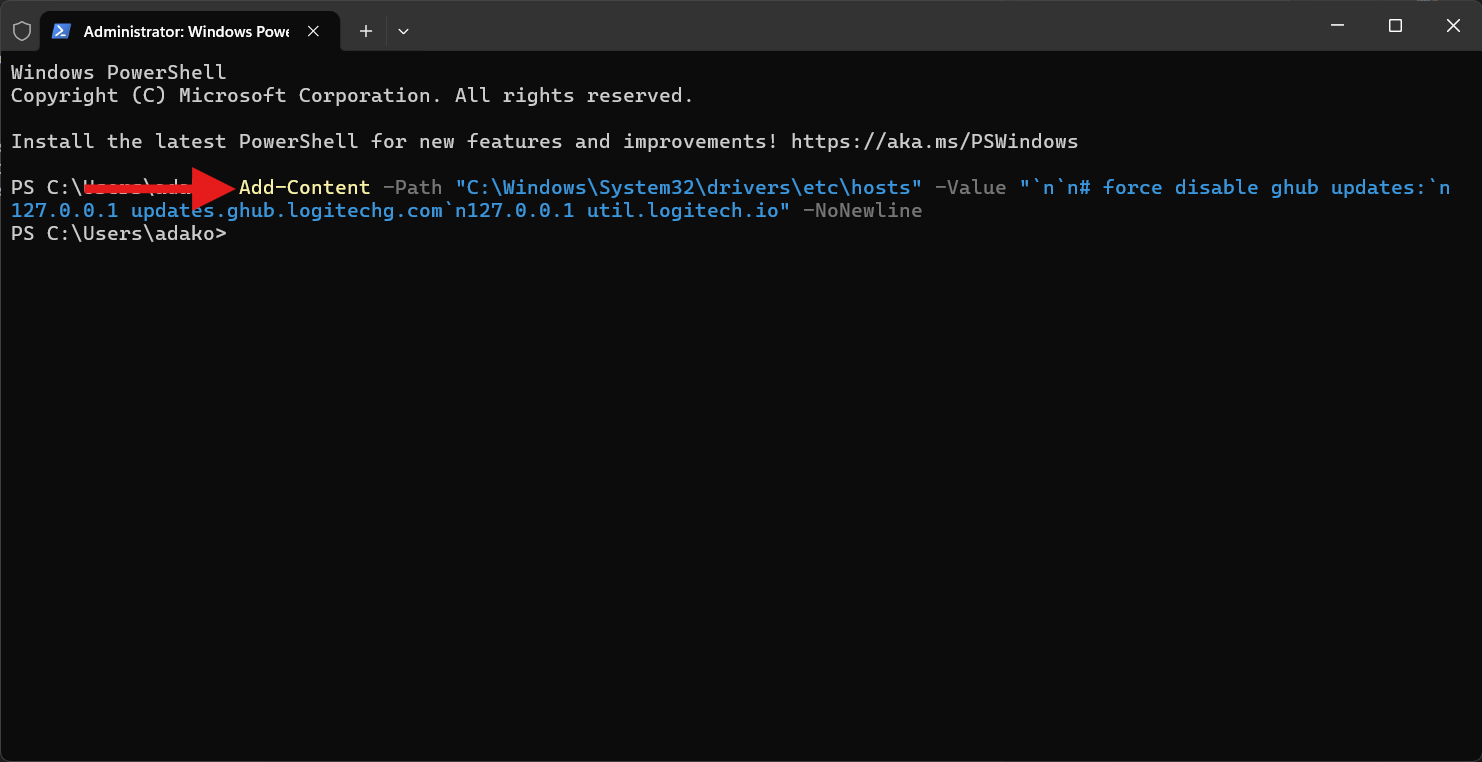Click util.logitech.io hostname text
This screenshot has width=1482, height=762.
click(686, 210)
